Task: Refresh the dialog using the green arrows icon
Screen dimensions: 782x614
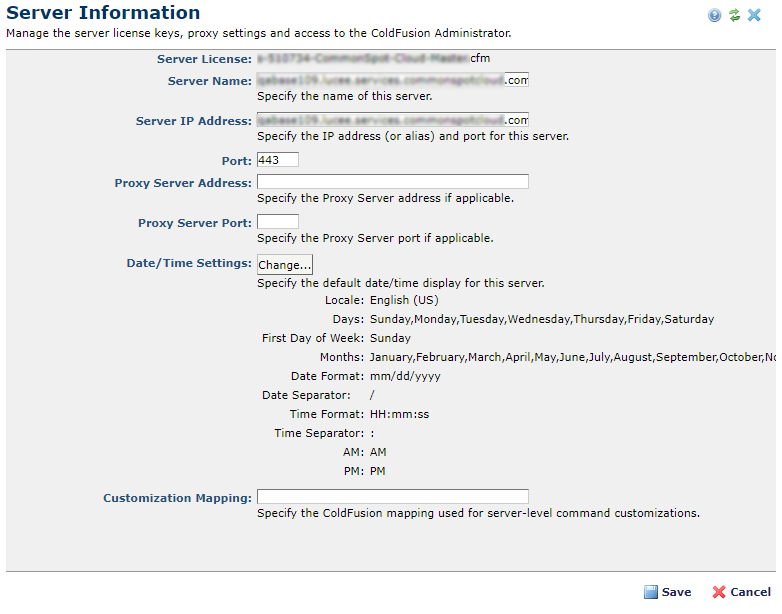Action: coord(735,15)
